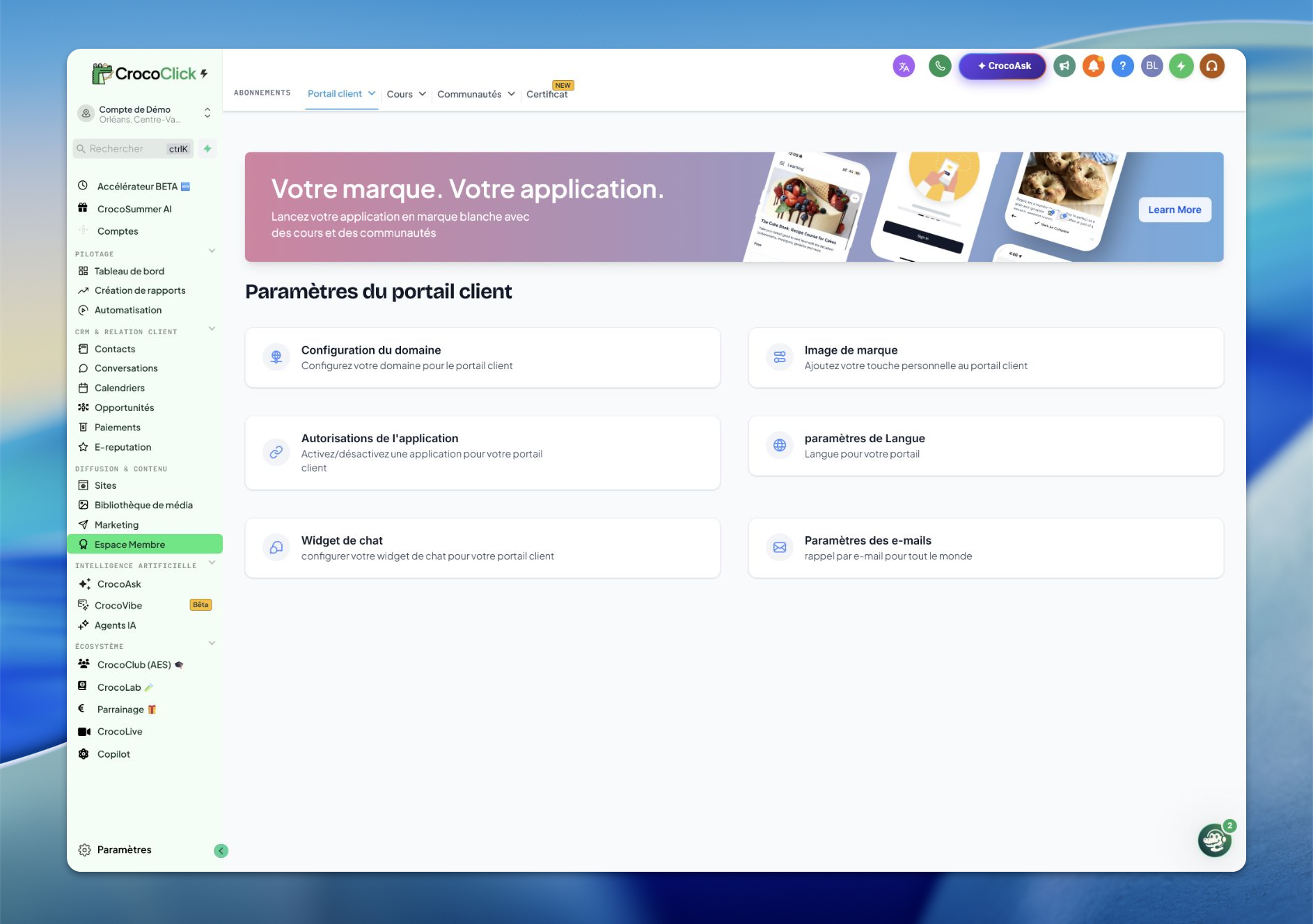This screenshot has width=1313, height=924.
Task: Click the CrocoAsk button in header
Action: pos(1003,66)
